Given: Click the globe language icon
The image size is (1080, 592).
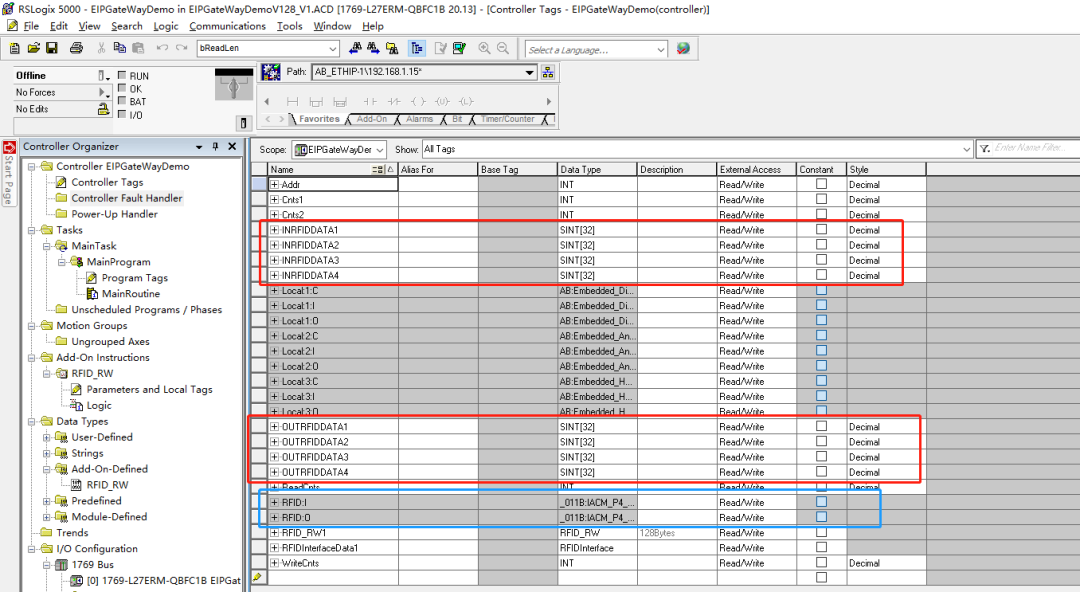Looking at the screenshot, I should tap(683, 48).
